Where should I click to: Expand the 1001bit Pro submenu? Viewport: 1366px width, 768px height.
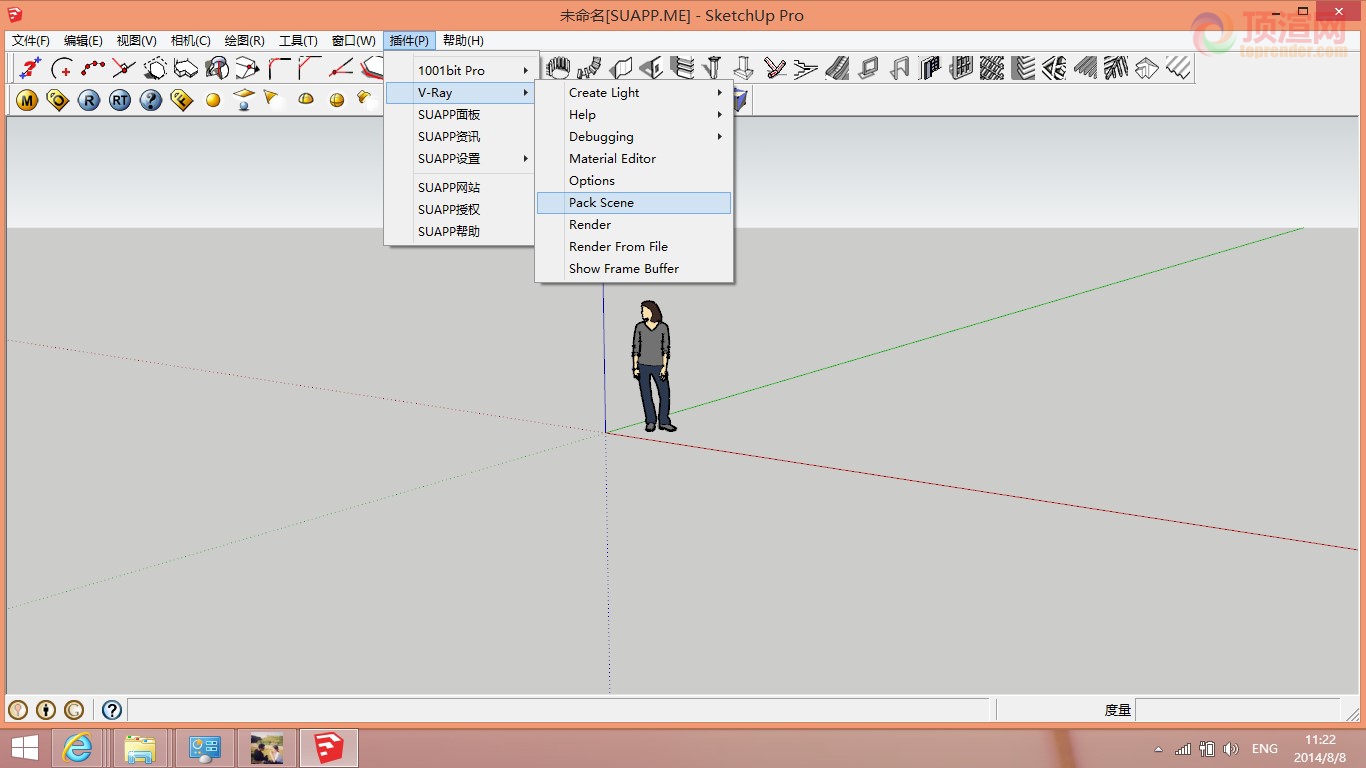460,70
